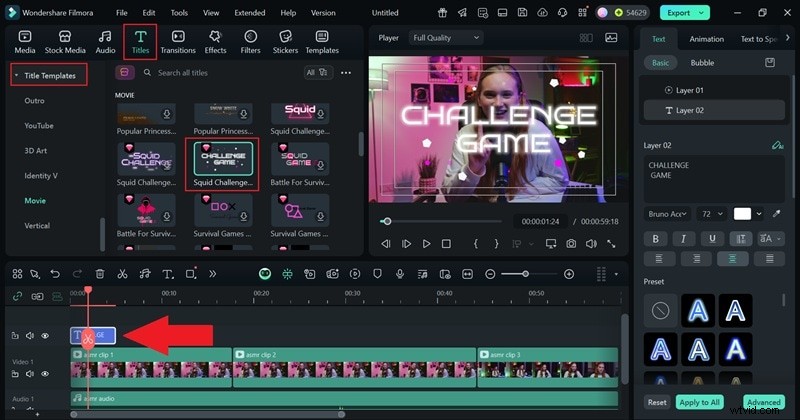This screenshot has width=800, height=420.
Task: Open the All filter dropdown
Action: click(x=317, y=72)
